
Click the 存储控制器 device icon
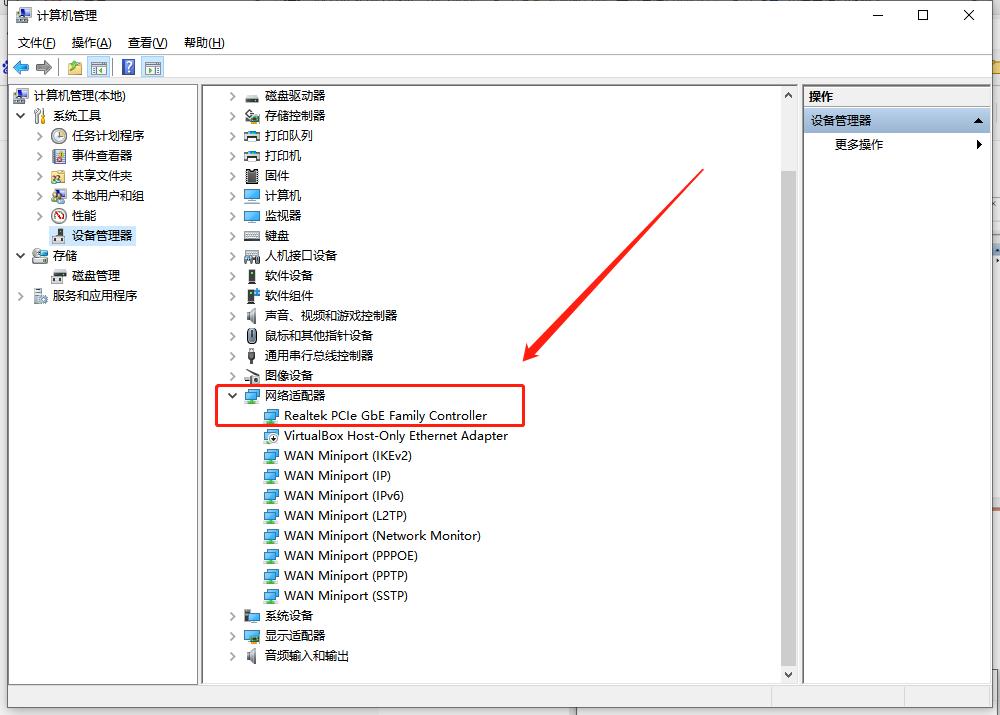click(252, 115)
